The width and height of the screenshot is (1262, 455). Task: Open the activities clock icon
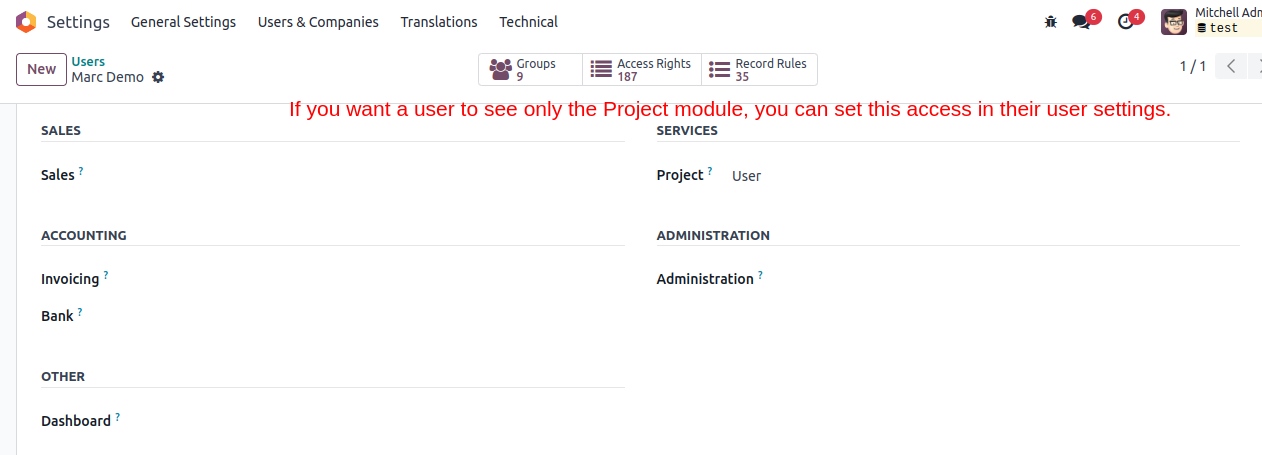1126,22
